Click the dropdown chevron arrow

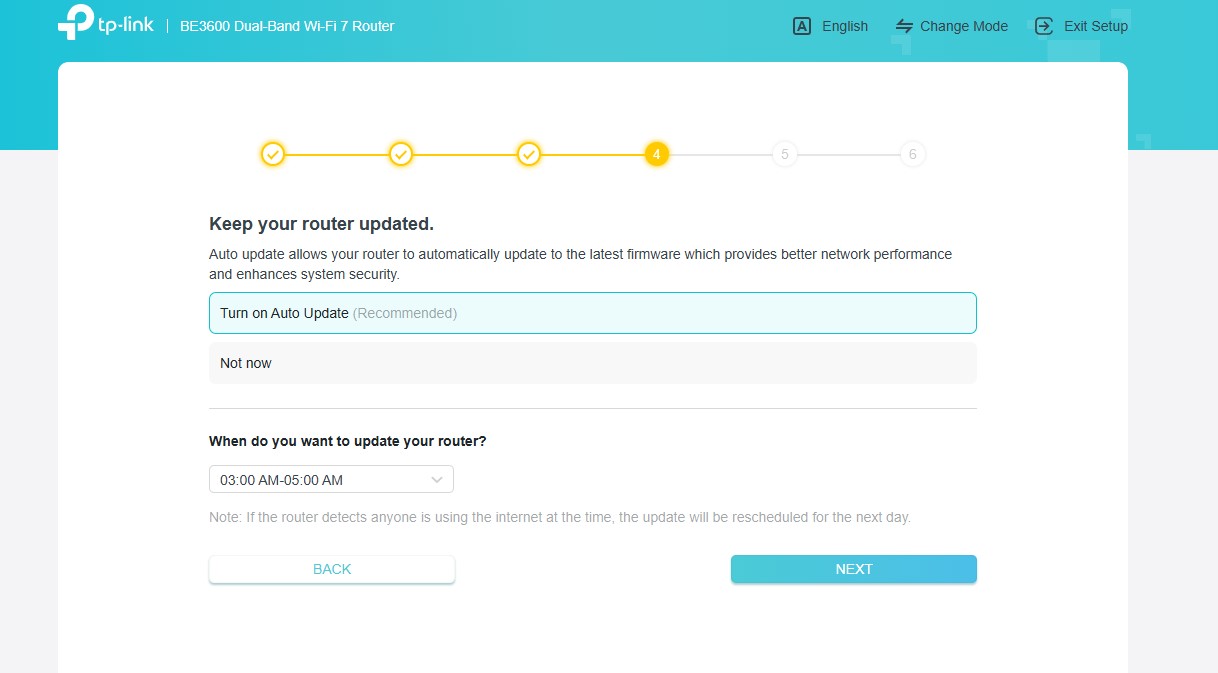pos(437,480)
